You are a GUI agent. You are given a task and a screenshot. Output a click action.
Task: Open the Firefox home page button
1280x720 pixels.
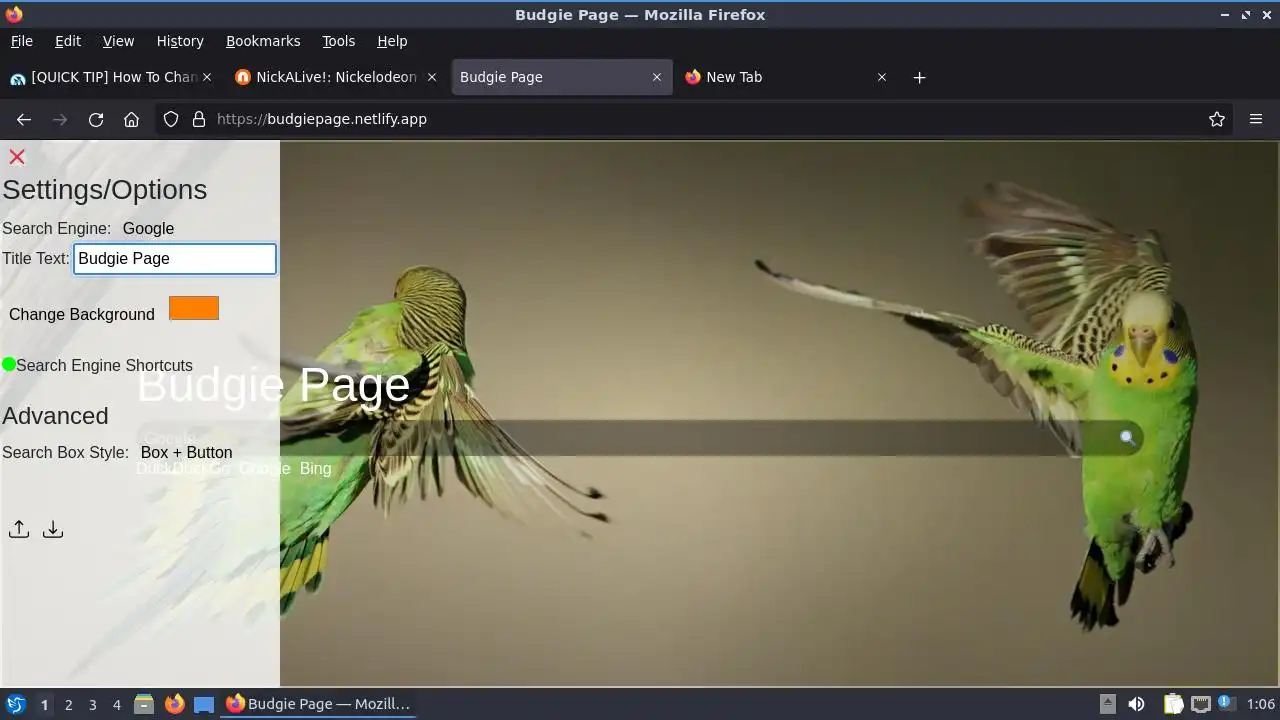131,119
